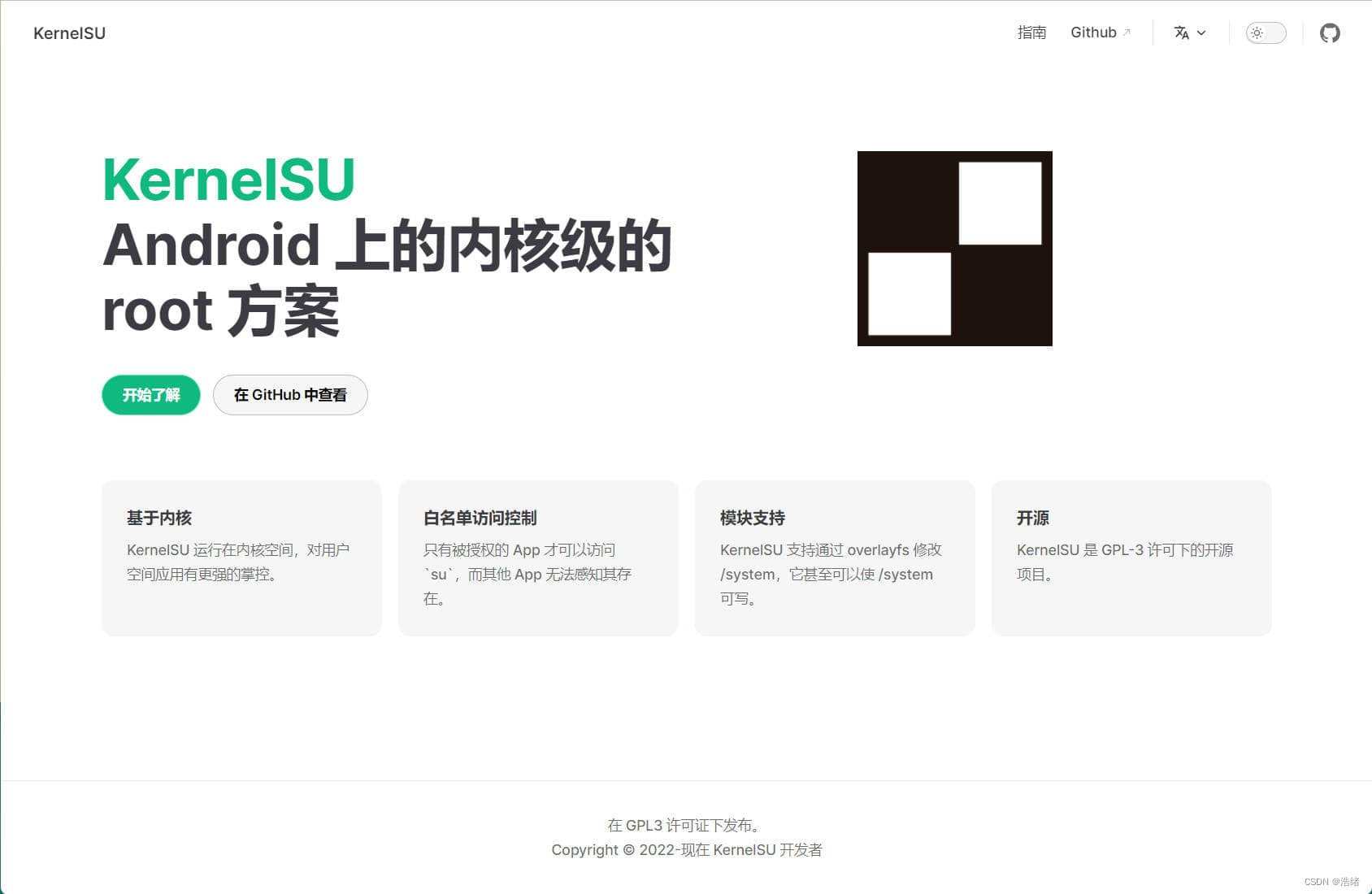Go home via KernelSU site title
The image size is (1372, 894).
[x=69, y=33]
